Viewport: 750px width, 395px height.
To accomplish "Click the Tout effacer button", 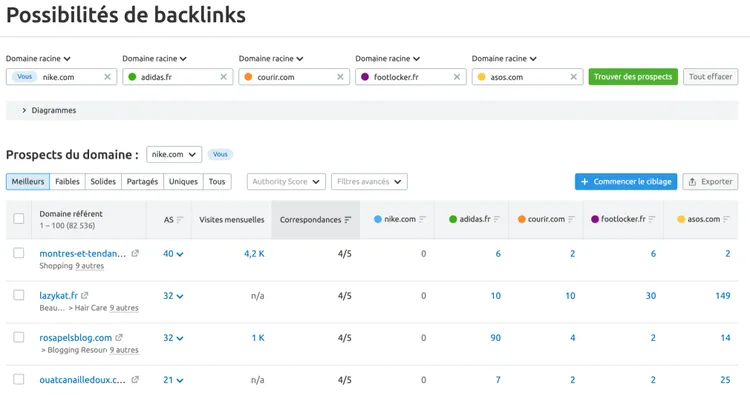I will (711, 77).
